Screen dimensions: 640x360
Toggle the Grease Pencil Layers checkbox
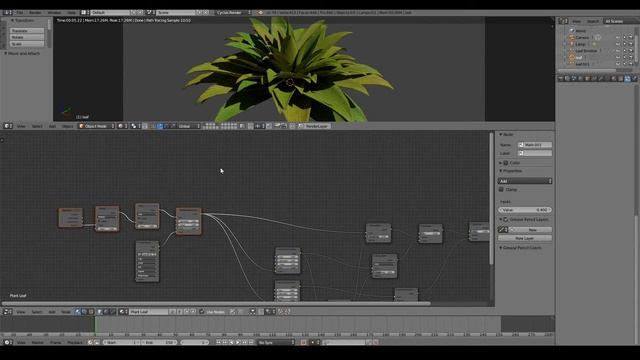(x=506, y=220)
